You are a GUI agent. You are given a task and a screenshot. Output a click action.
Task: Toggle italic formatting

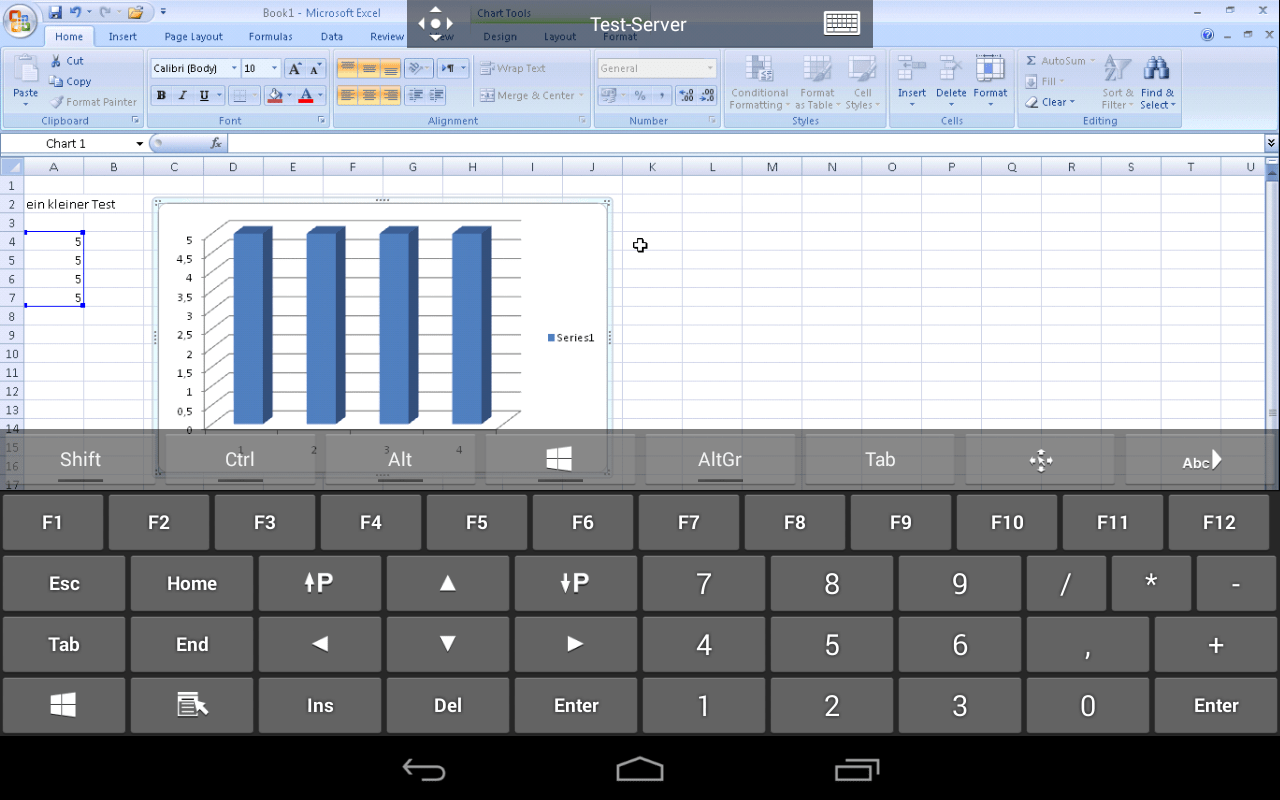click(x=182, y=96)
